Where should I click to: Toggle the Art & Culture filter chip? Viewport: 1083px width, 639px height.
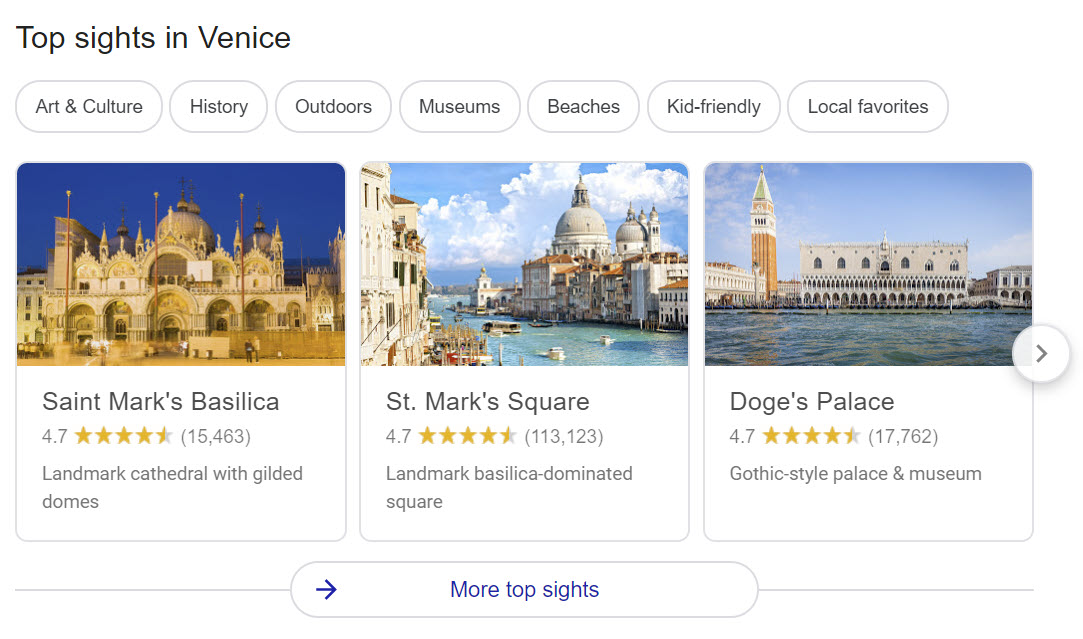[89, 107]
